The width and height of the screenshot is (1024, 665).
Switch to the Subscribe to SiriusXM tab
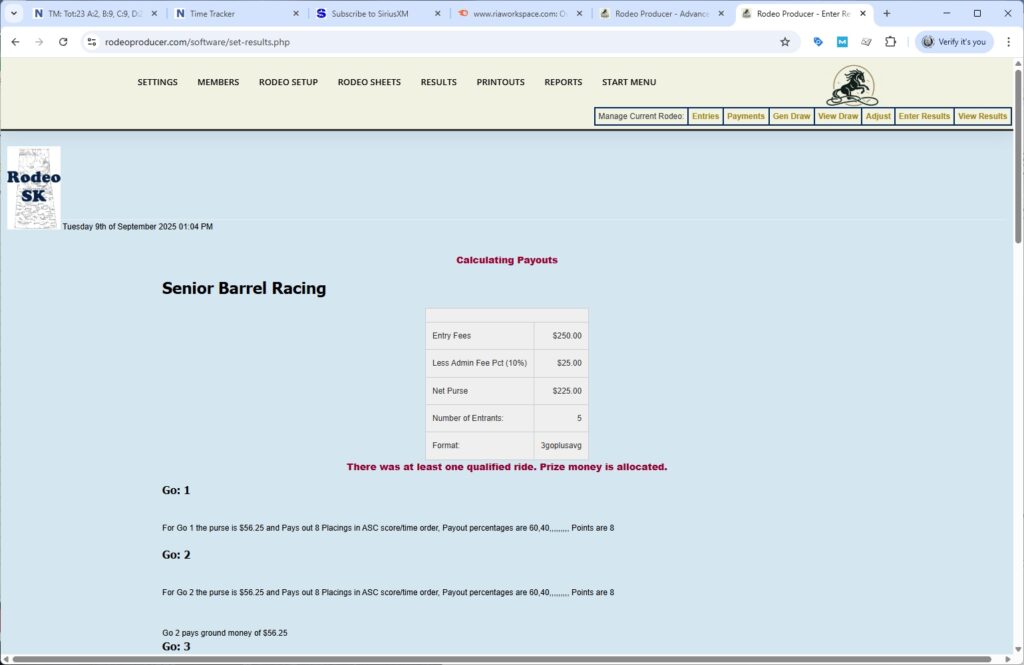tap(375, 14)
